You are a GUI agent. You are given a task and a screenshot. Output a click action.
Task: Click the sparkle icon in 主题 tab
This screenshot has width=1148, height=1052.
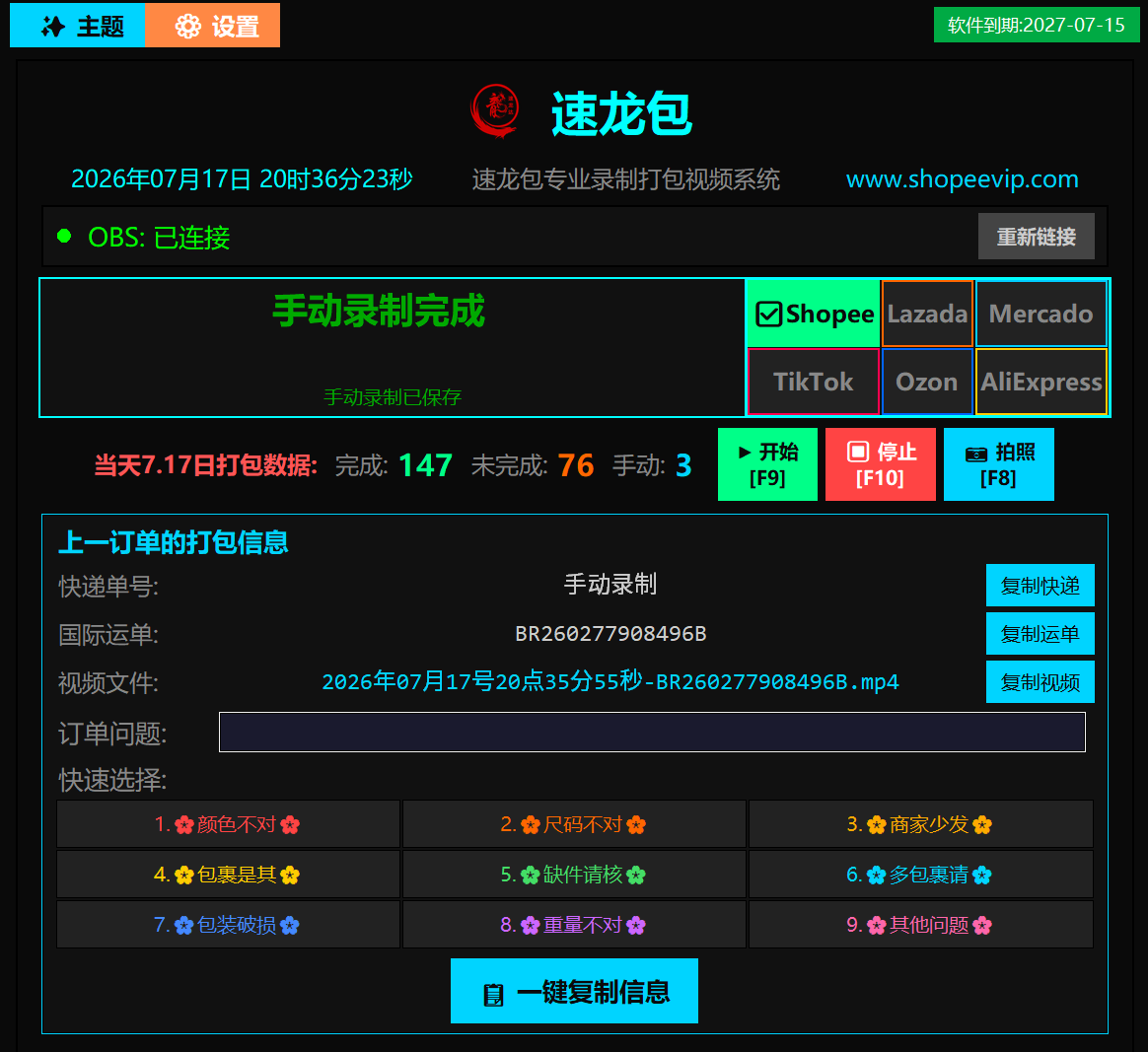click(x=53, y=27)
